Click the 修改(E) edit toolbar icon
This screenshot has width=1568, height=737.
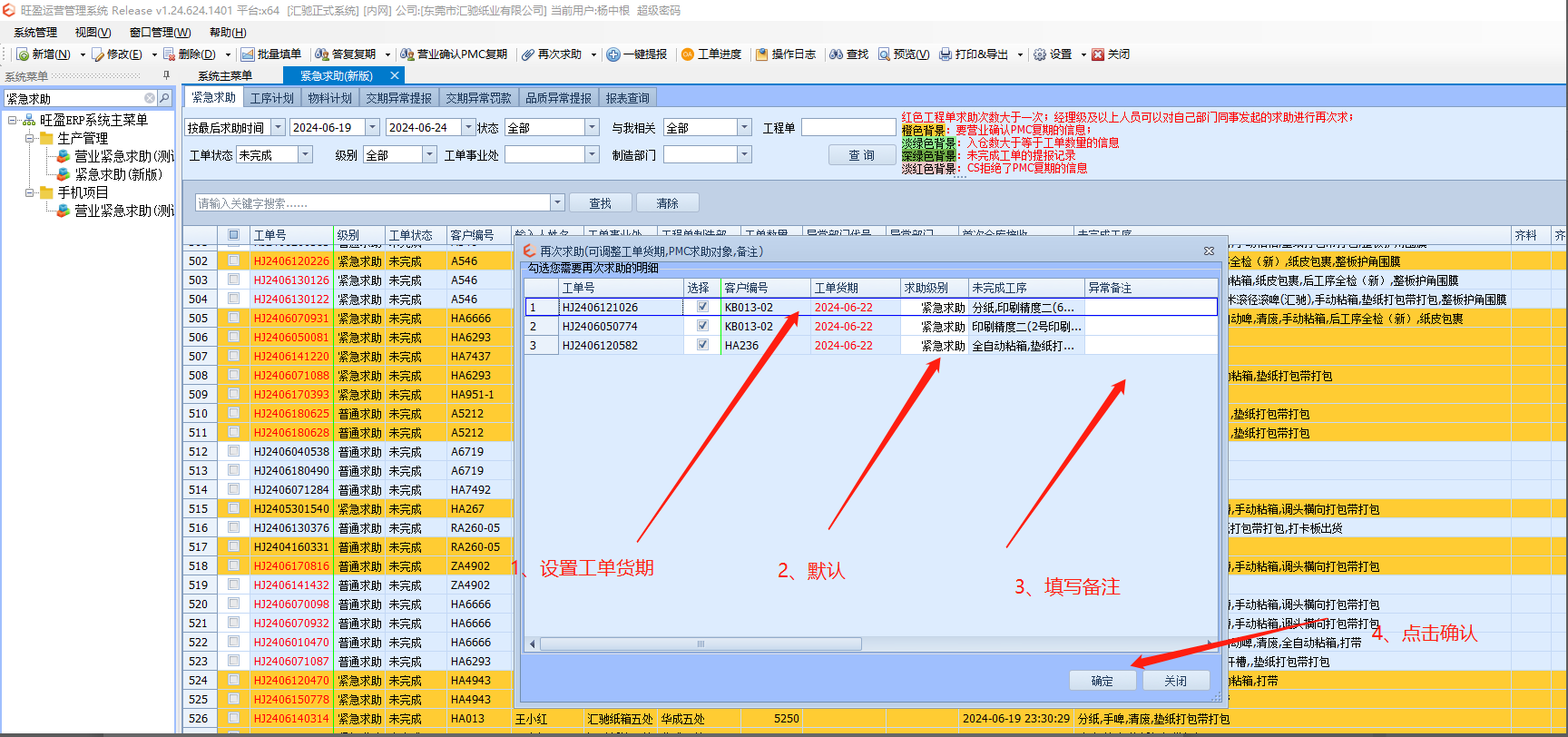click(x=98, y=54)
